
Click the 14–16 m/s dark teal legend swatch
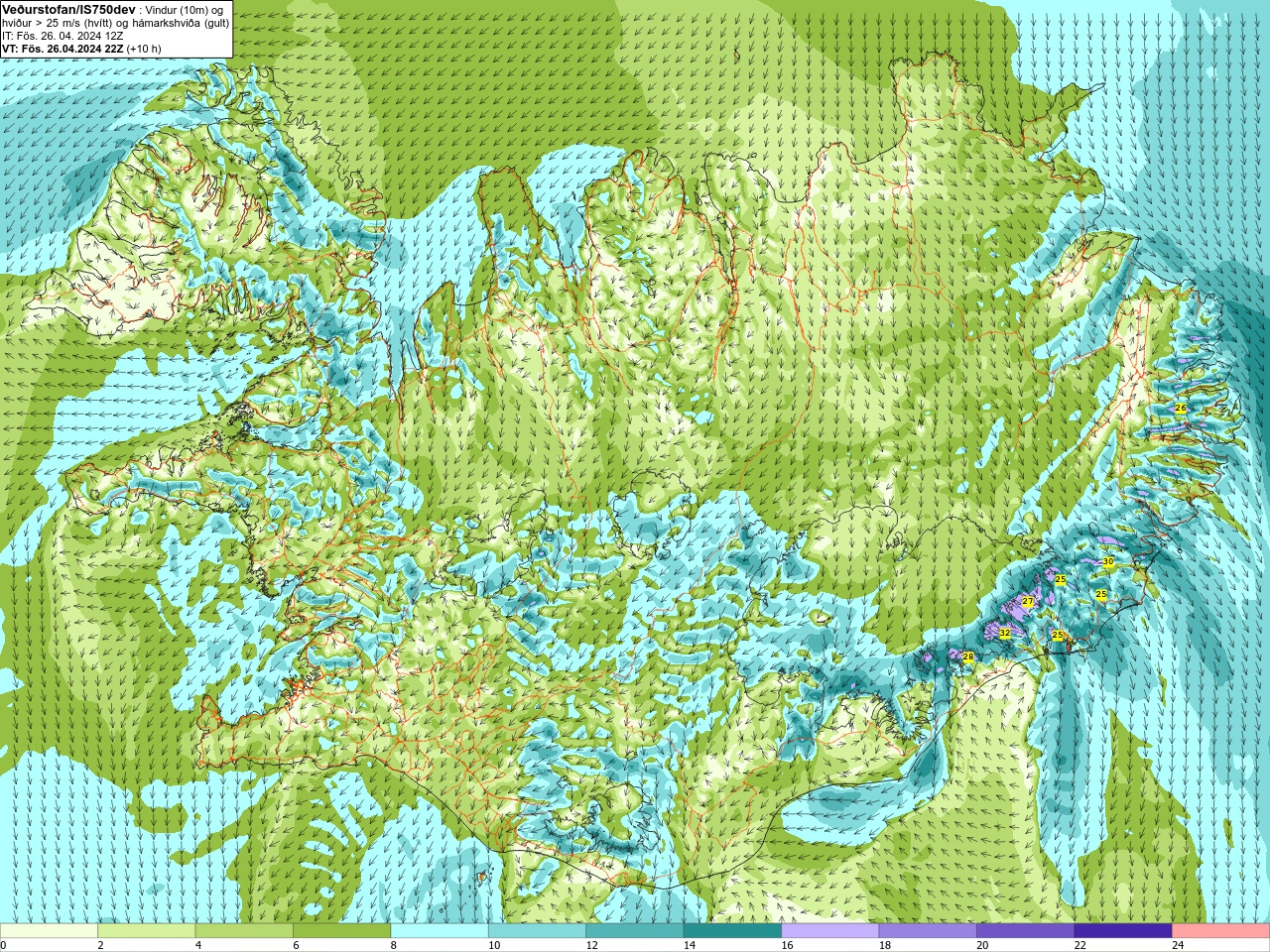(x=732, y=931)
